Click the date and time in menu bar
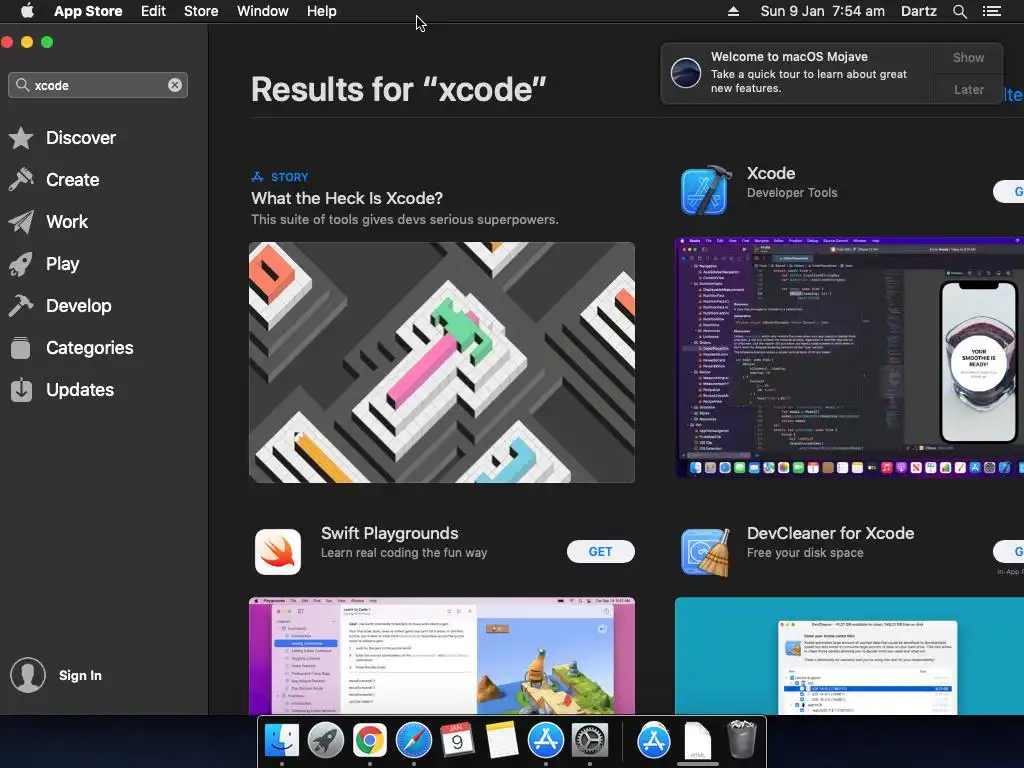The image size is (1024, 768). point(822,11)
